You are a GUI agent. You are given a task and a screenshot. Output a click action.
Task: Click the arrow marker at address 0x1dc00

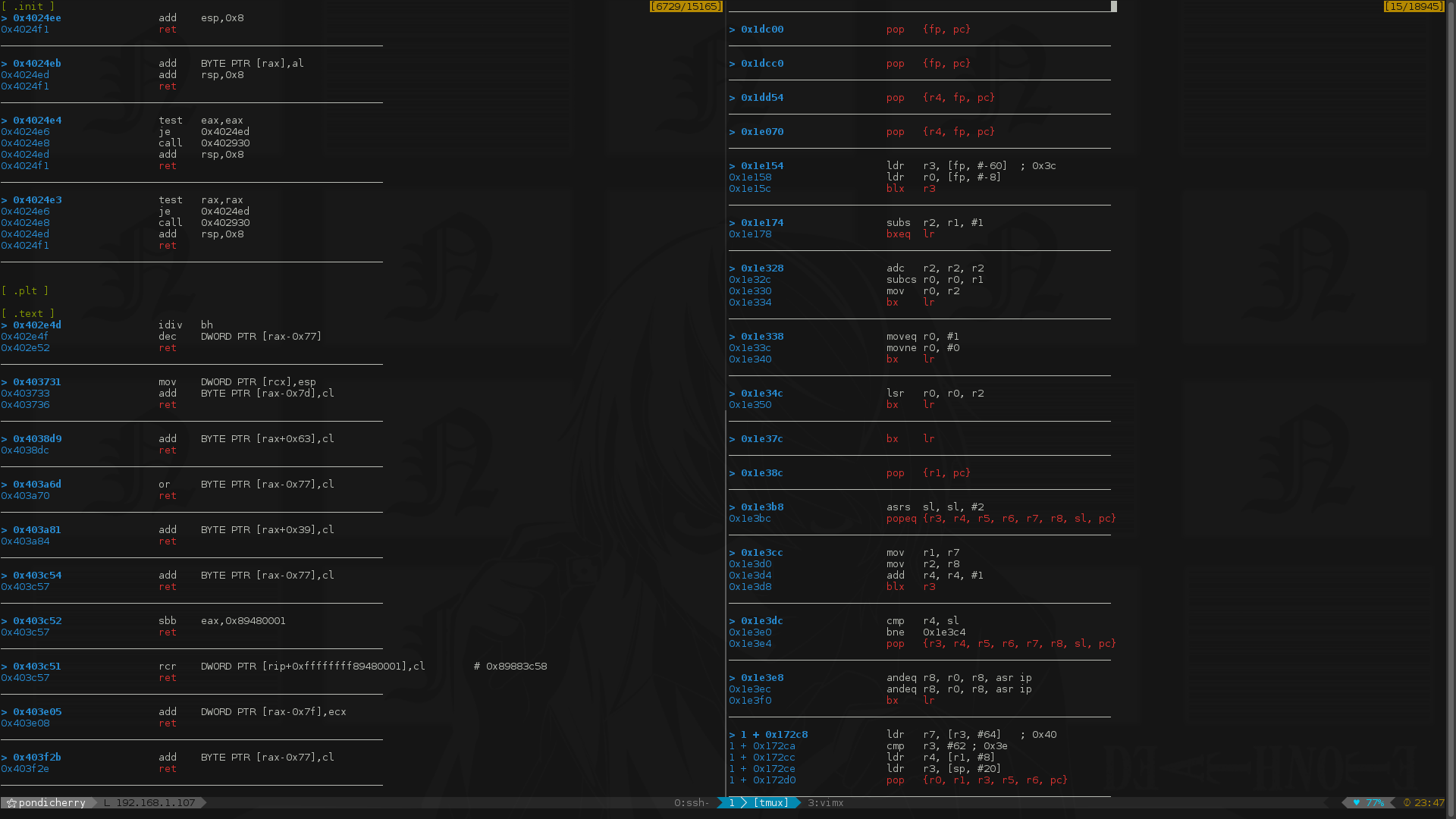tap(733, 30)
